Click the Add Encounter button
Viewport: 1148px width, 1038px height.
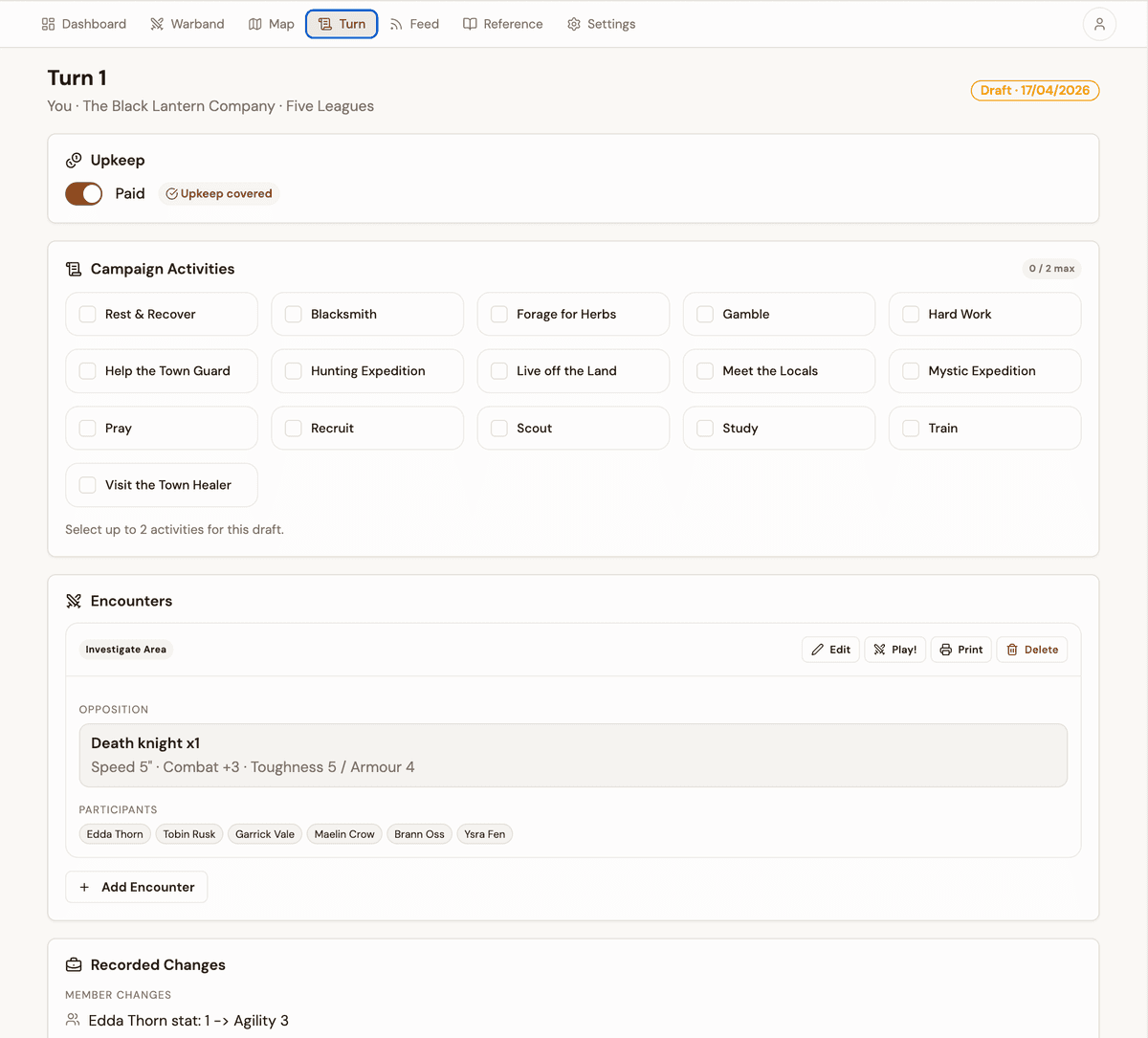[137, 887]
